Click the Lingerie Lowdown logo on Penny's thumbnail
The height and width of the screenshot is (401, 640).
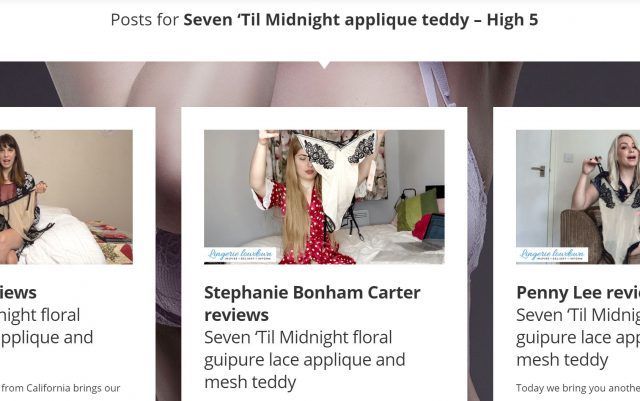[x=552, y=254]
